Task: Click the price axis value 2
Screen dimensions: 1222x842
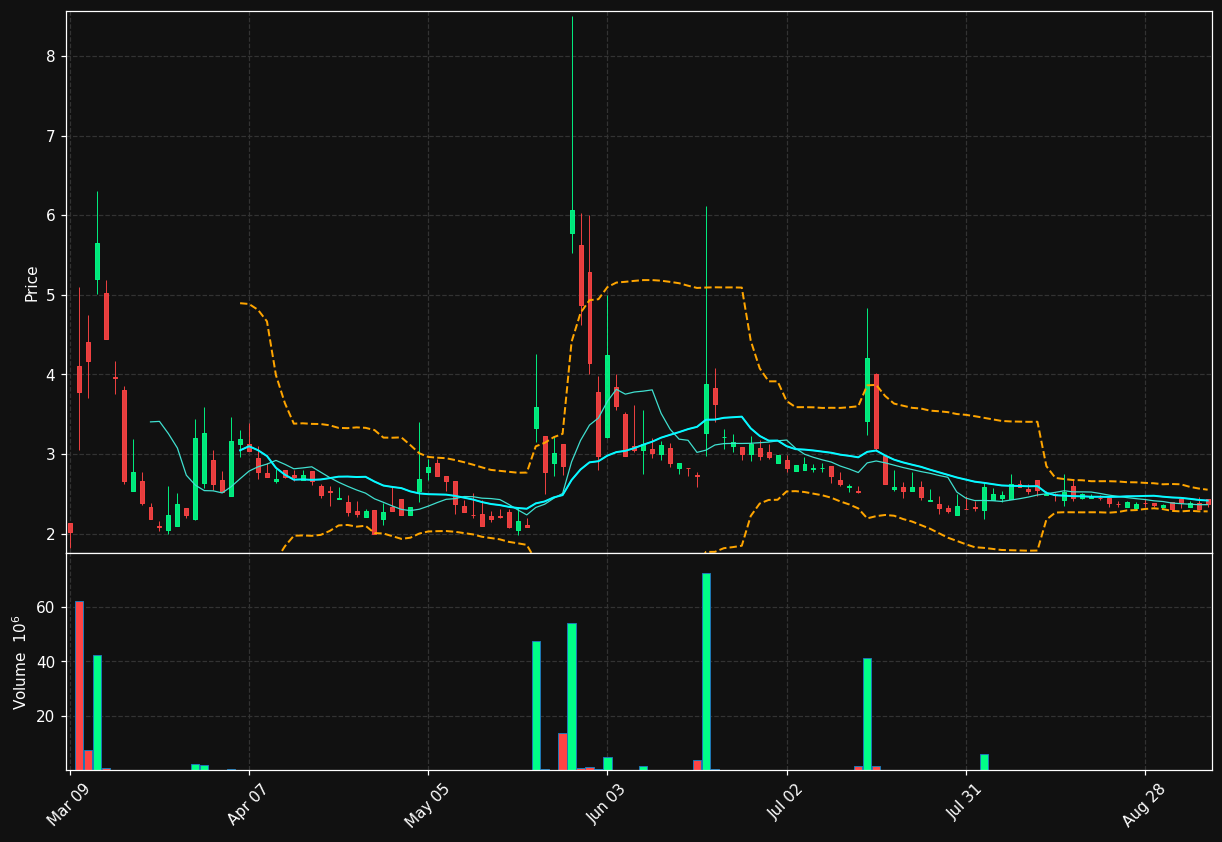Action: click(x=50, y=534)
